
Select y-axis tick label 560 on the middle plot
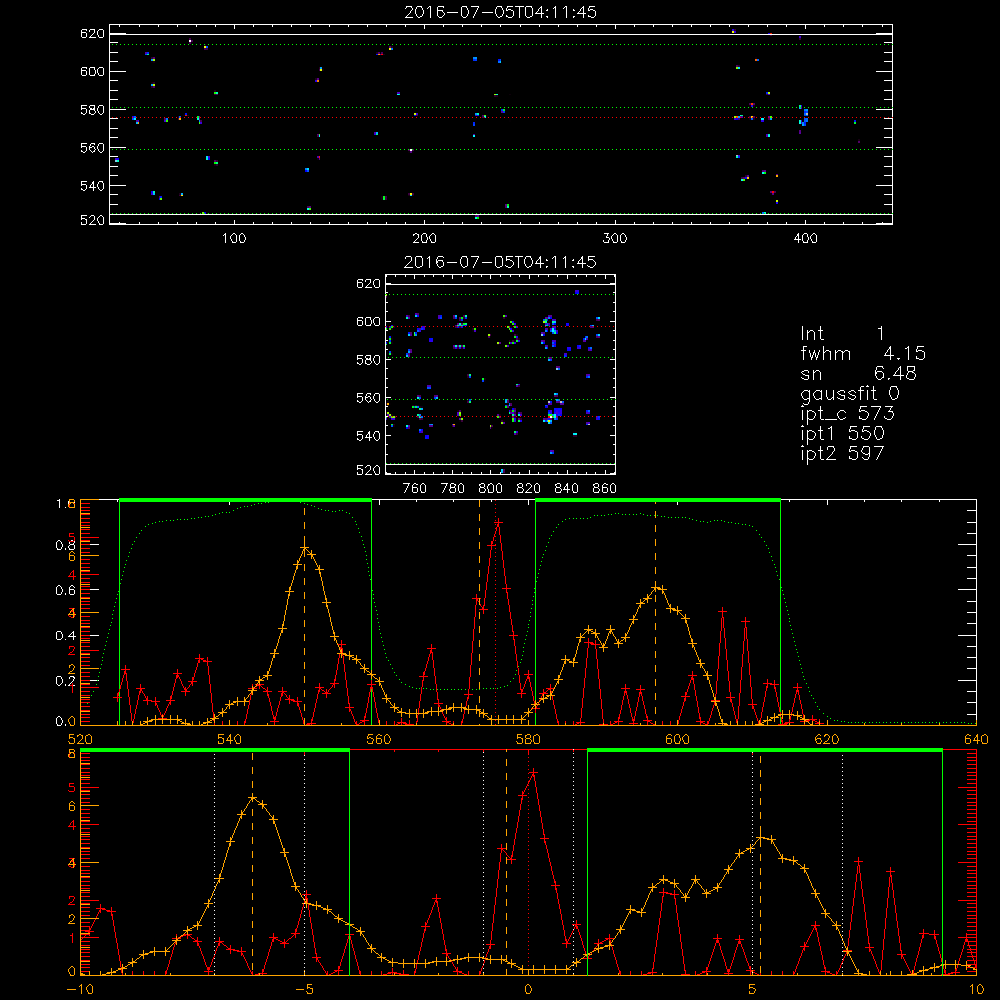pyautogui.click(x=368, y=398)
